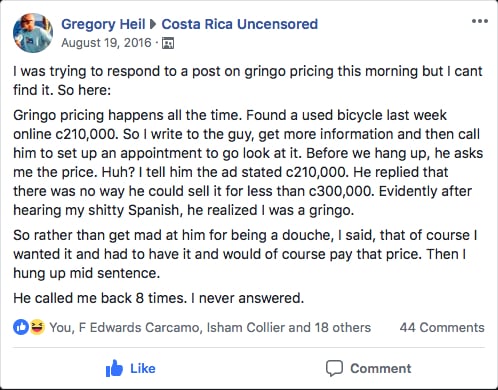Viewport: 498px width, 390px height.
Task: Click the group members privacy icon
Action: (x=168, y=43)
